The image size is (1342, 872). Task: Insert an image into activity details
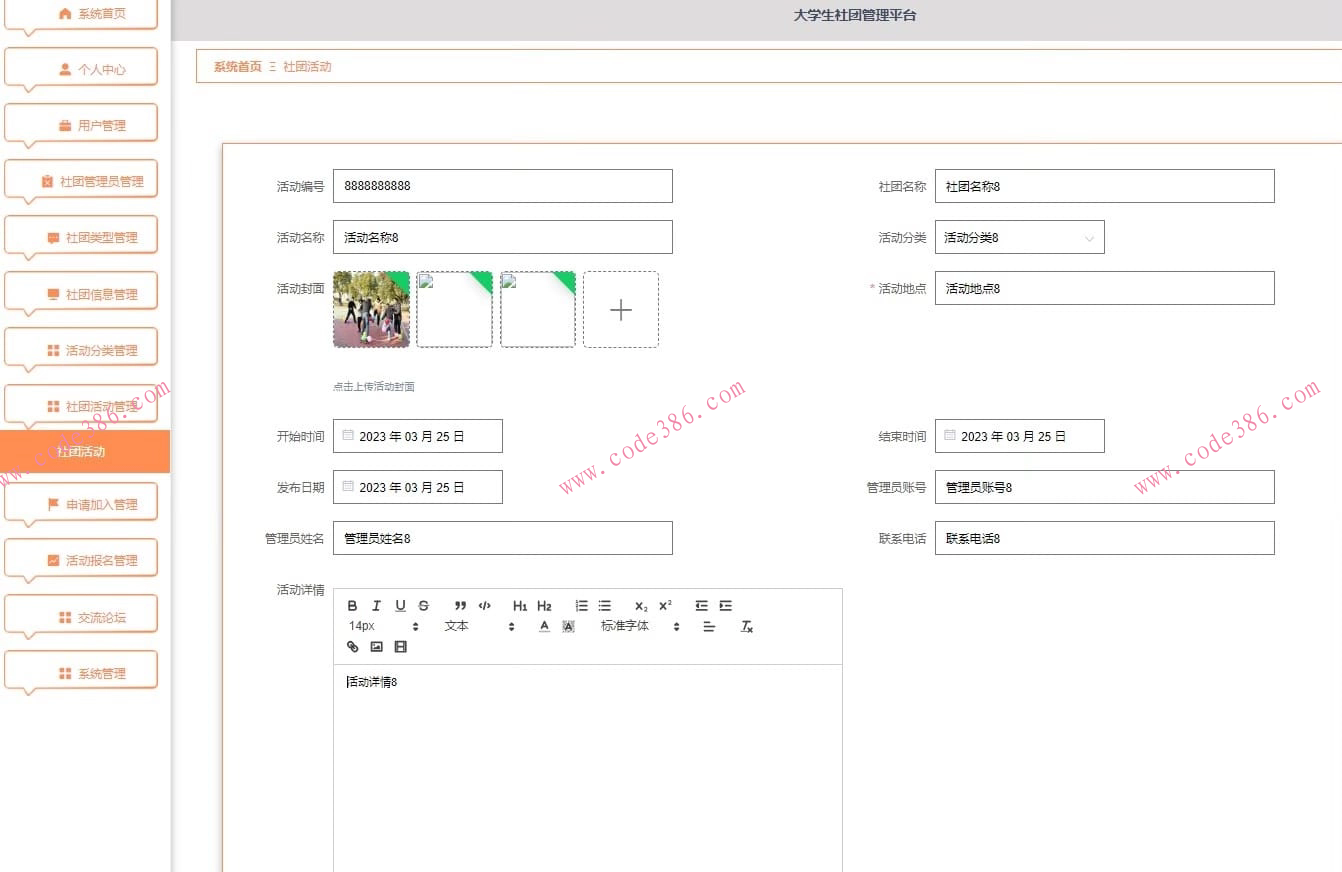[376, 647]
